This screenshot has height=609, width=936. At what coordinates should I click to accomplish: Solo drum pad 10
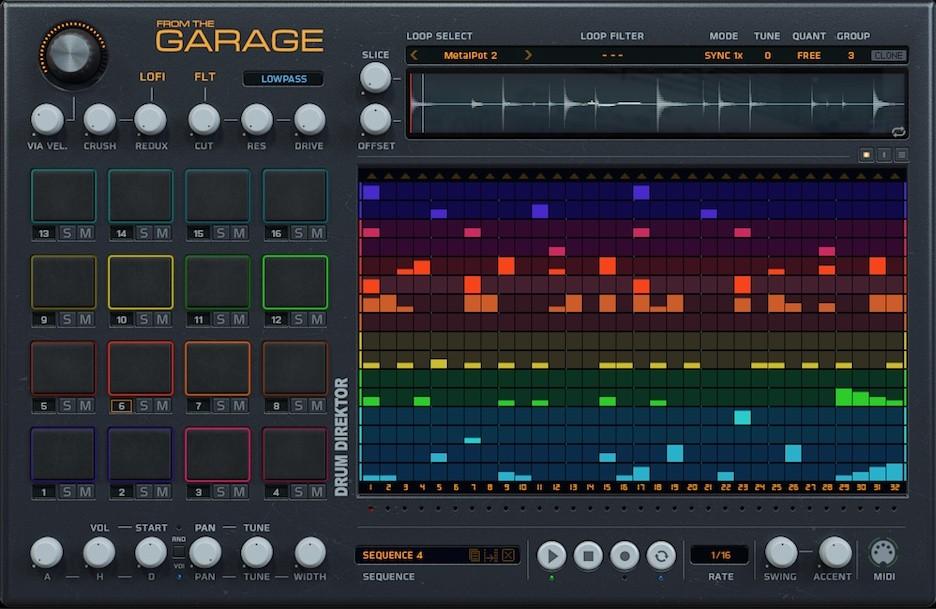coord(144,320)
